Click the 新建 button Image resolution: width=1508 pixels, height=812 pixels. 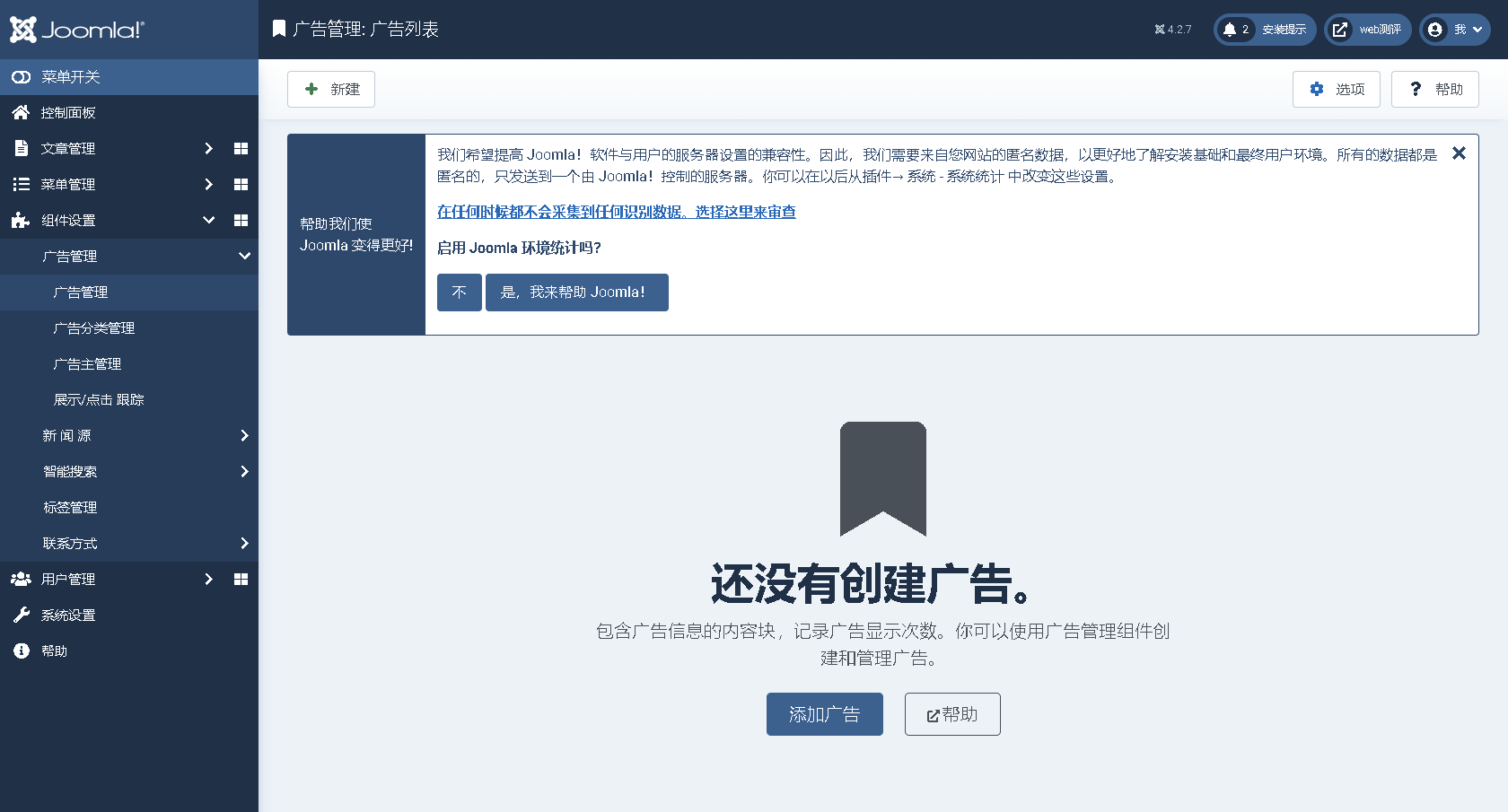pos(331,90)
